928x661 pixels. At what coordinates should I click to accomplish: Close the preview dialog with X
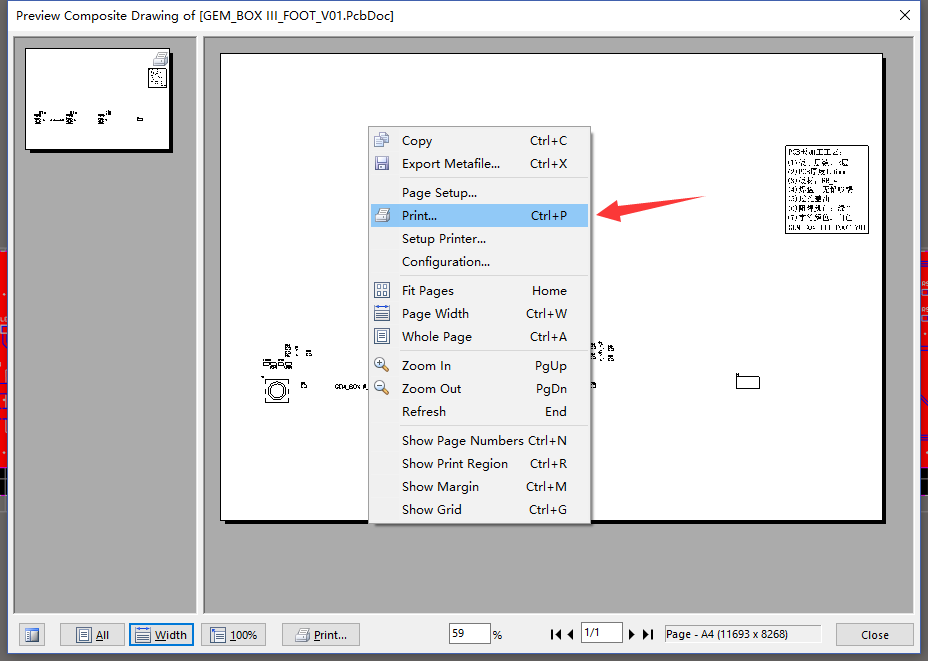(905, 15)
